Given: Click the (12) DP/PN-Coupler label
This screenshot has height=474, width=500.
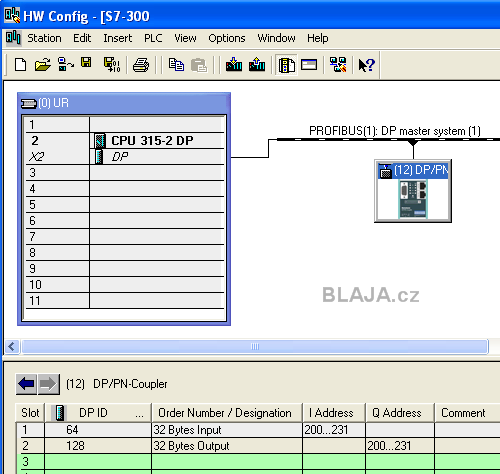Looking at the screenshot, I should click(x=117, y=384).
